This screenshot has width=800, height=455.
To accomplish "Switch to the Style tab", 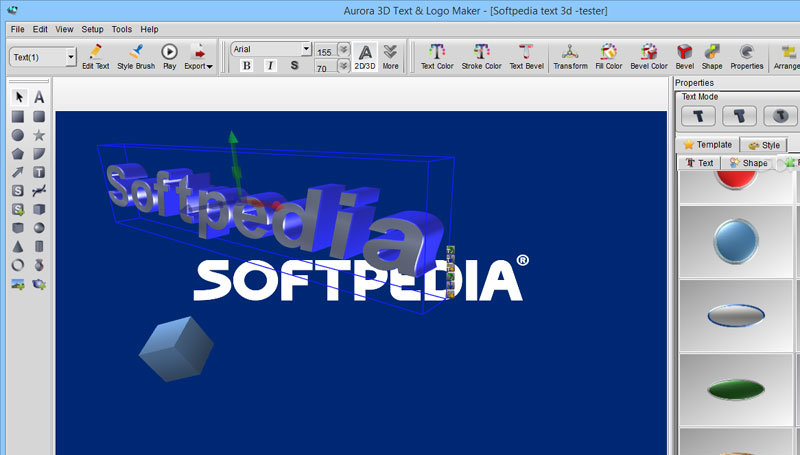I will click(x=764, y=145).
